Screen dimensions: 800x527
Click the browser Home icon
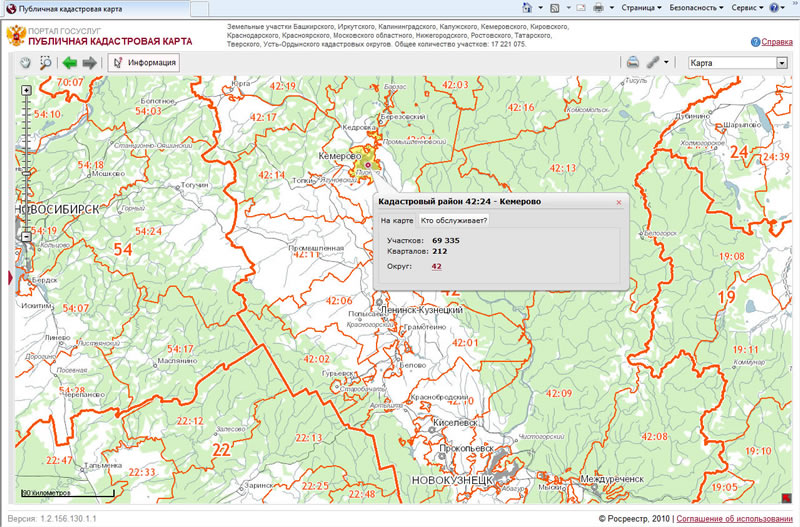(527, 8)
